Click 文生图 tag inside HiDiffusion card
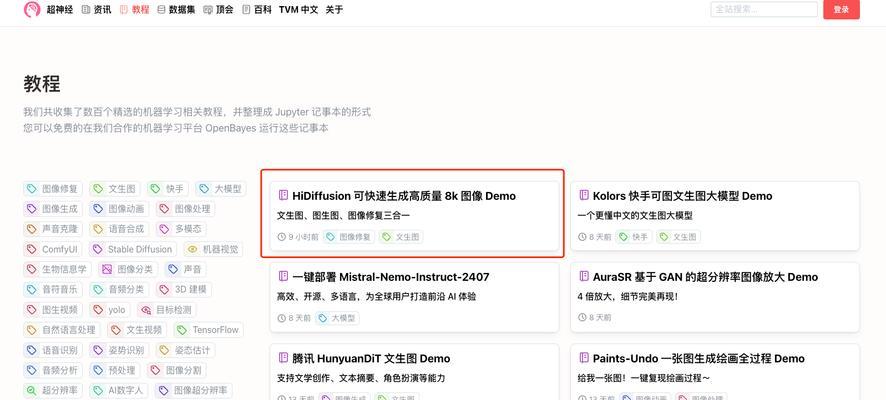 [x=401, y=237]
